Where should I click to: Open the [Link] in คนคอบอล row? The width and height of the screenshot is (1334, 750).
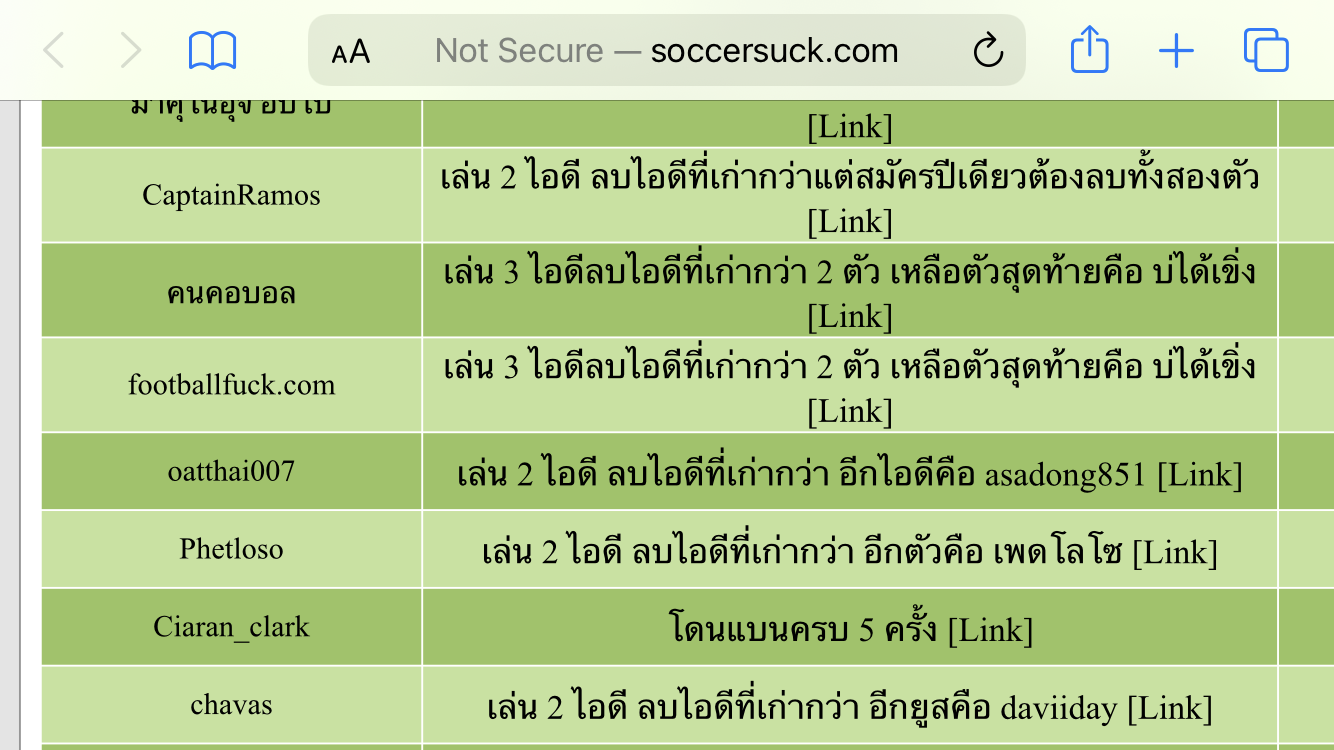(x=849, y=316)
